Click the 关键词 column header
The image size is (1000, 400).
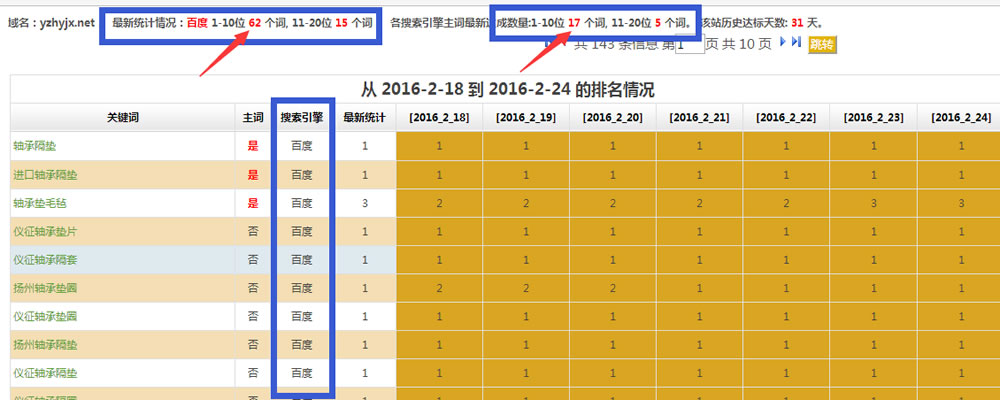click(x=122, y=117)
